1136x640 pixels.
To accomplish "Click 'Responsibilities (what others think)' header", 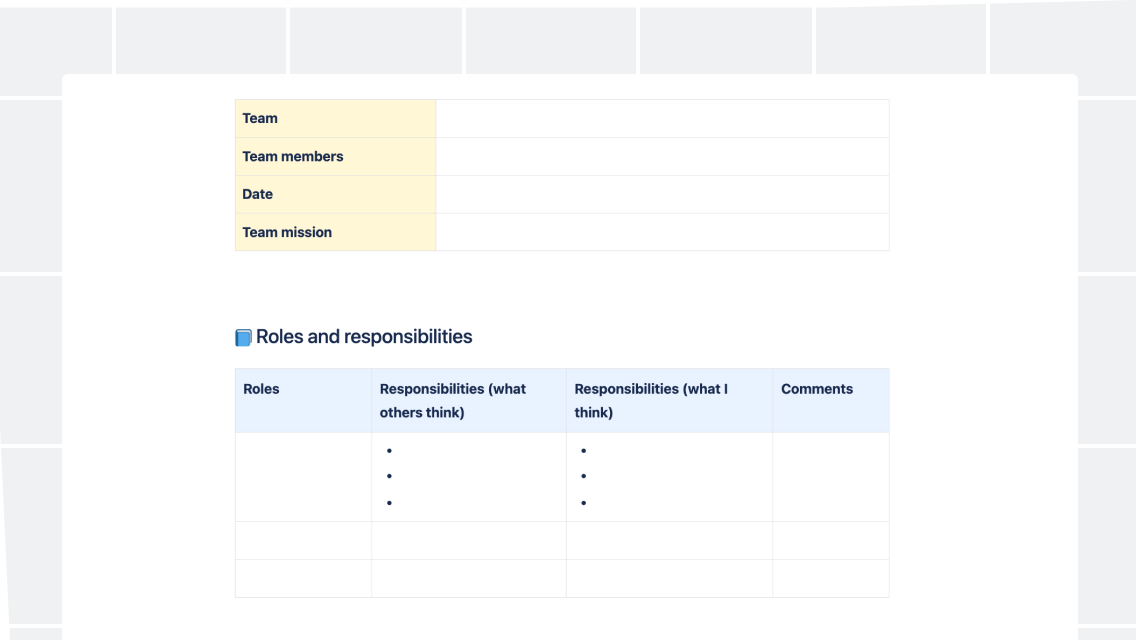I will coord(469,401).
